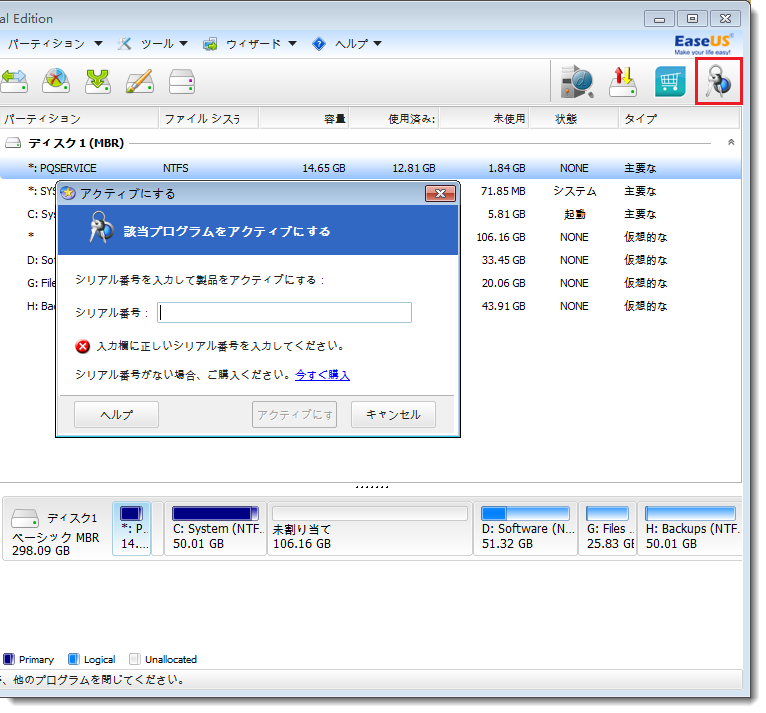766x713 pixels.
Task: Select the D: Software partition block
Action: [526, 529]
